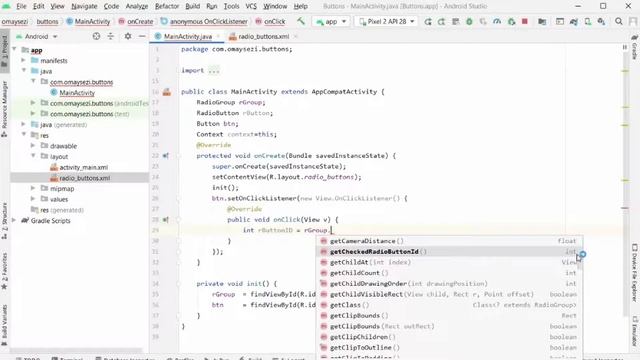Image resolution: width=640 pixels, height=360 pixels.
Task: Click the anonymous OnClickListener breadcrumb
Action: point(204,21)
